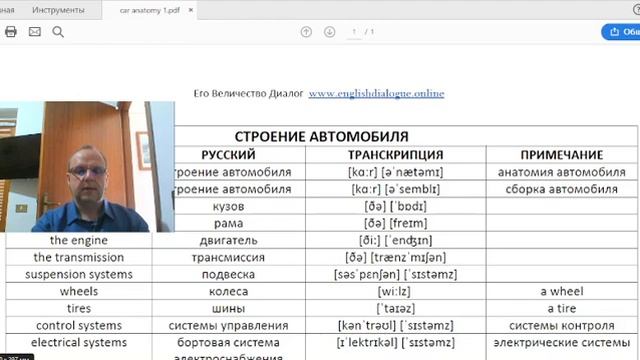Click the 'Его Величество Диалог' heading text
The image size is (640, 360).
(x=248, y=93)
